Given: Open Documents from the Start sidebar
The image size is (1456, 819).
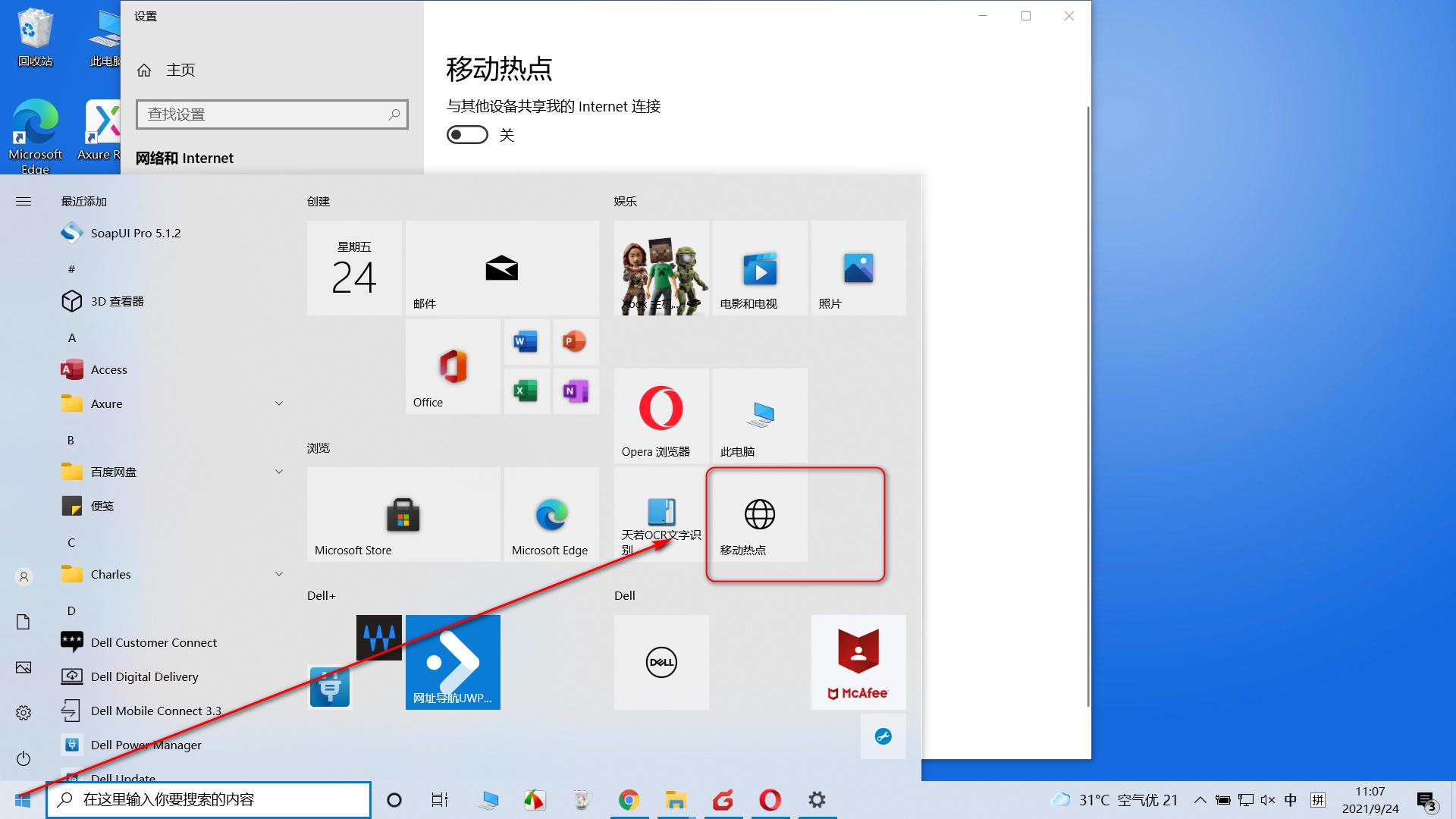Looking at the screenshot, I should [x=24, y=622].
